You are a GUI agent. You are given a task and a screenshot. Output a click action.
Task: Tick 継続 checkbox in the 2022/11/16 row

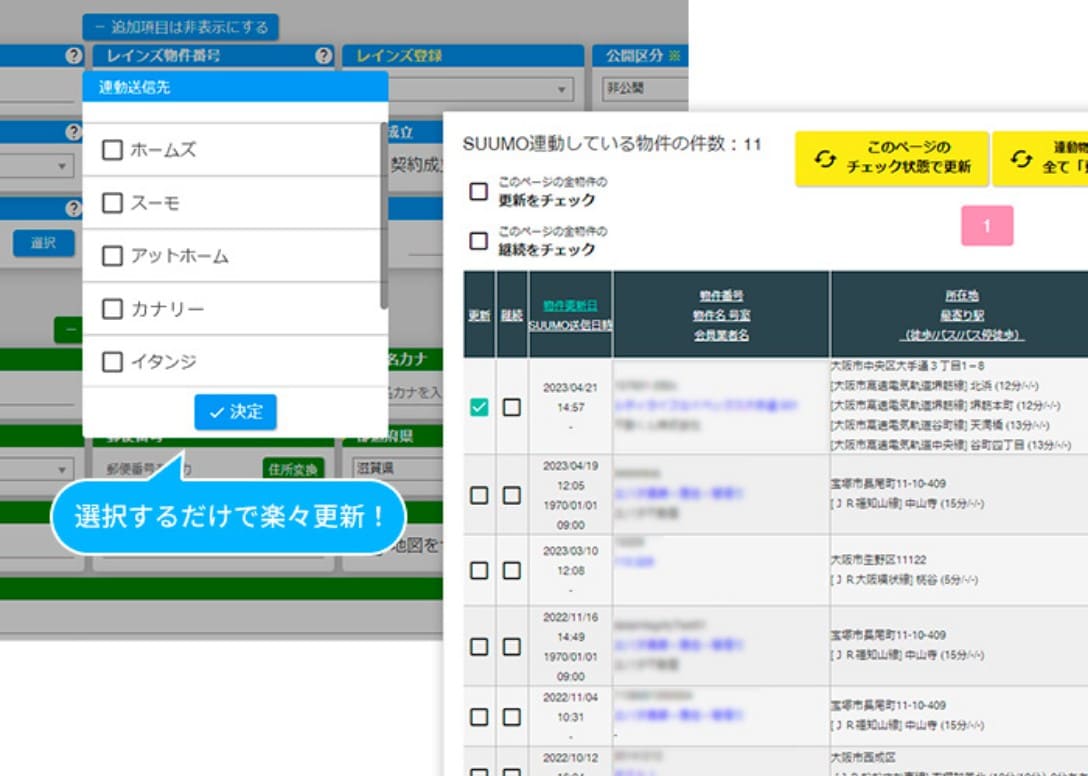click(x=511, y=647)
